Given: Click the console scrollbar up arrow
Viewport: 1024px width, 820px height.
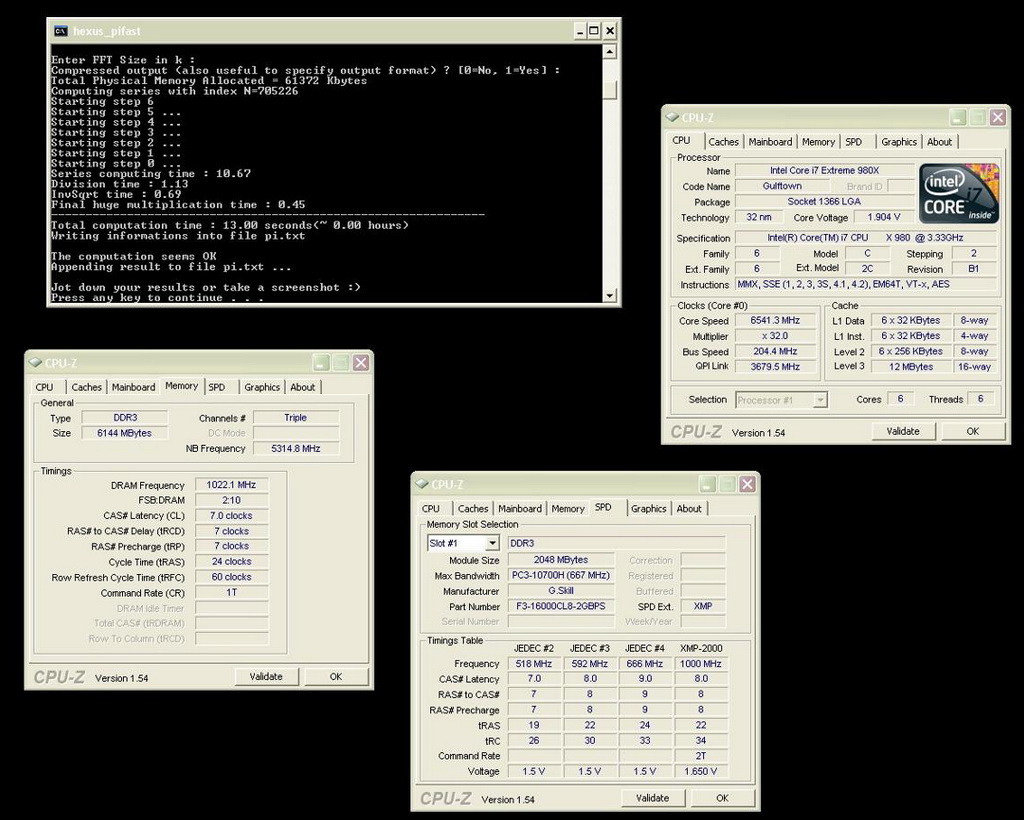Looking at the screenshot, I should coord(609,51).
